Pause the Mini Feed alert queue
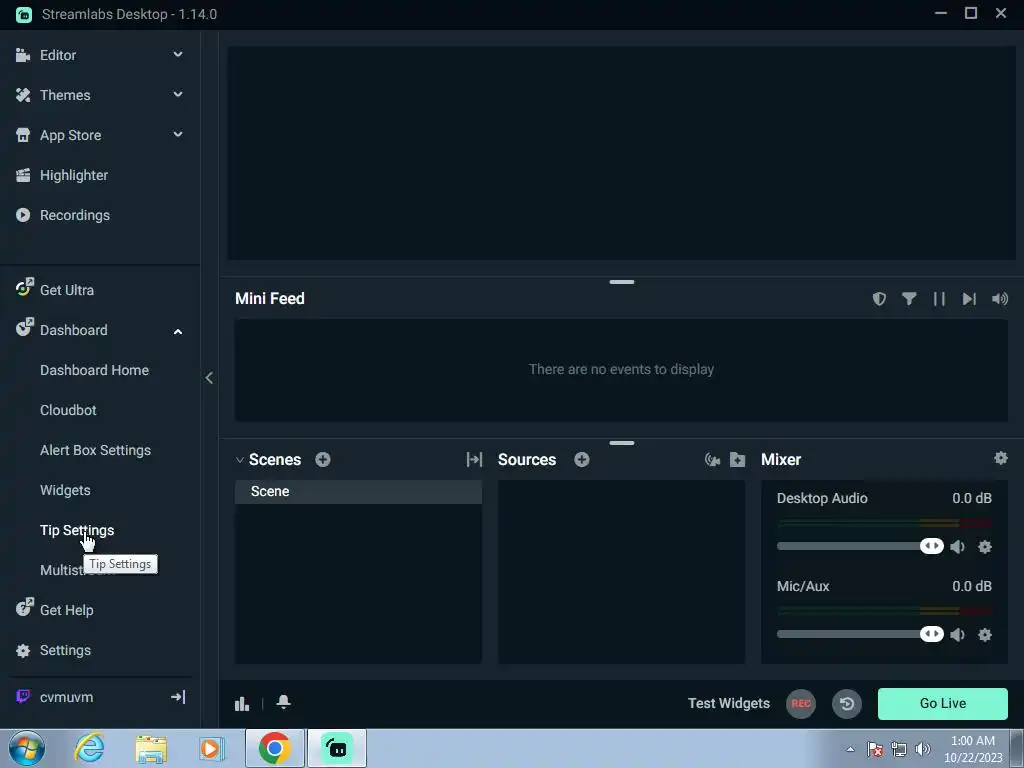The image size is (1024, 768). point(939,298)
